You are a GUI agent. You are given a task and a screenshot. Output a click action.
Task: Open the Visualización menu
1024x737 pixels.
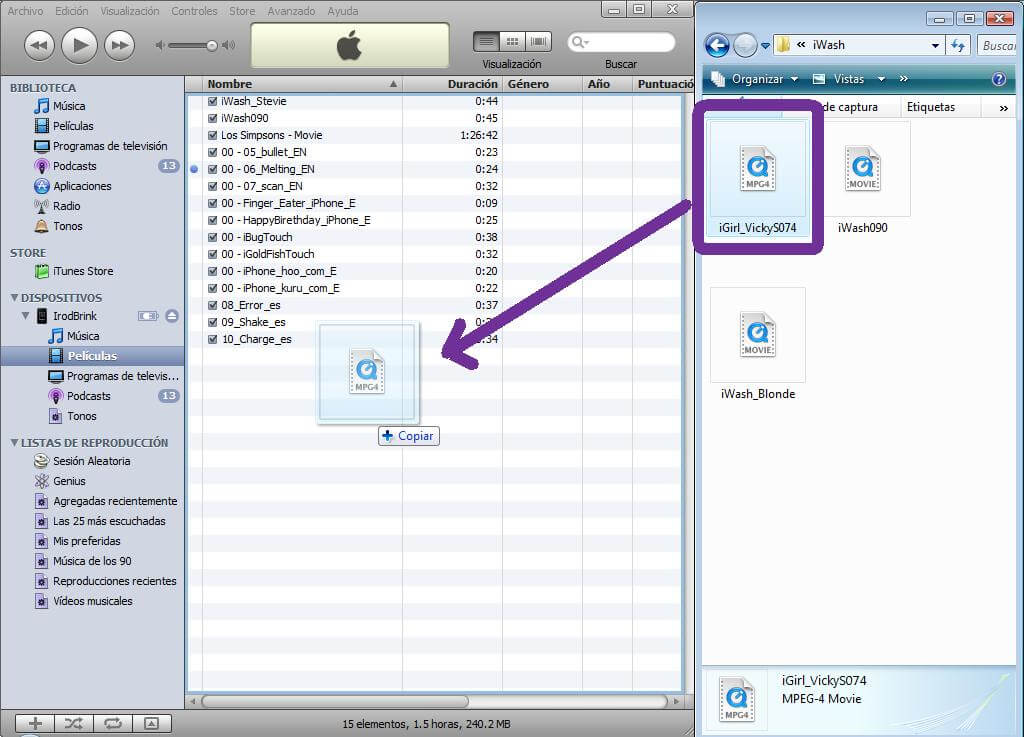point(129,10)
